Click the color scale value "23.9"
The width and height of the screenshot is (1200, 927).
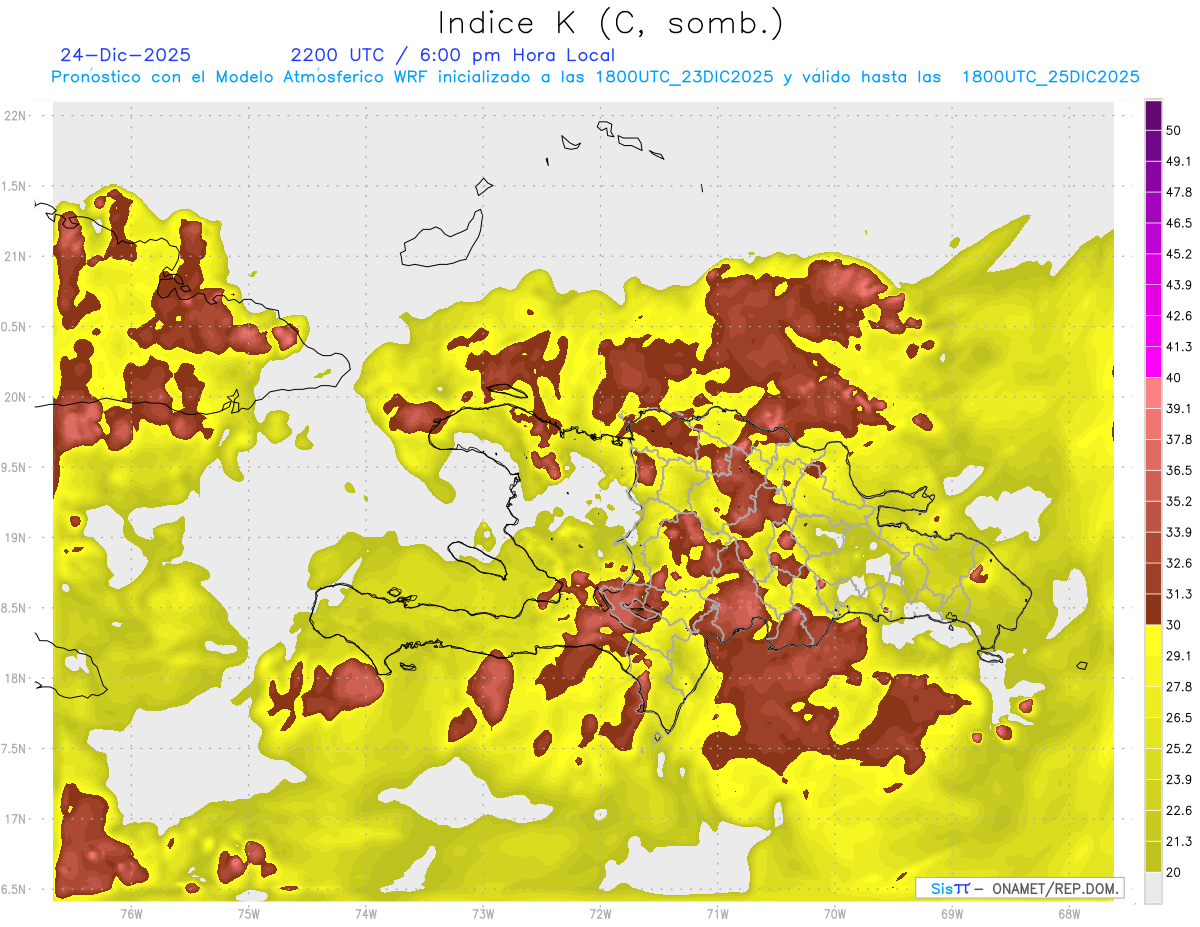pyautogui.click(x=1178, y=779)
